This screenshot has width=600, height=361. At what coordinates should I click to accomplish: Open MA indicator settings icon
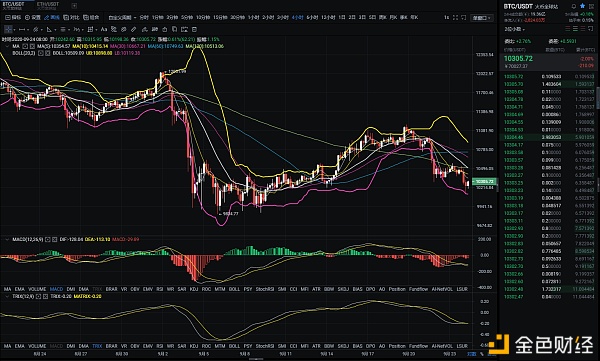click(25, 46)
